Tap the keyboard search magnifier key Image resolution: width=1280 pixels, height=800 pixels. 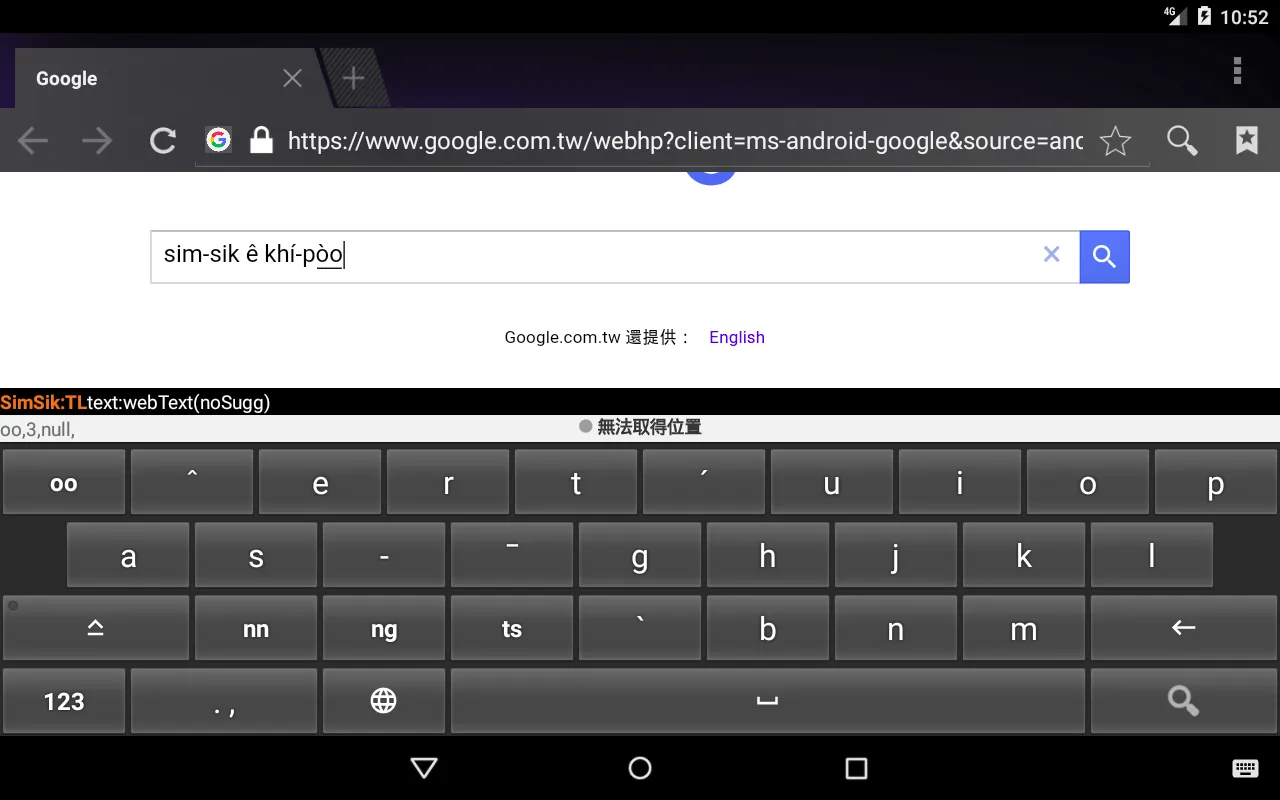coord(1184,701)
